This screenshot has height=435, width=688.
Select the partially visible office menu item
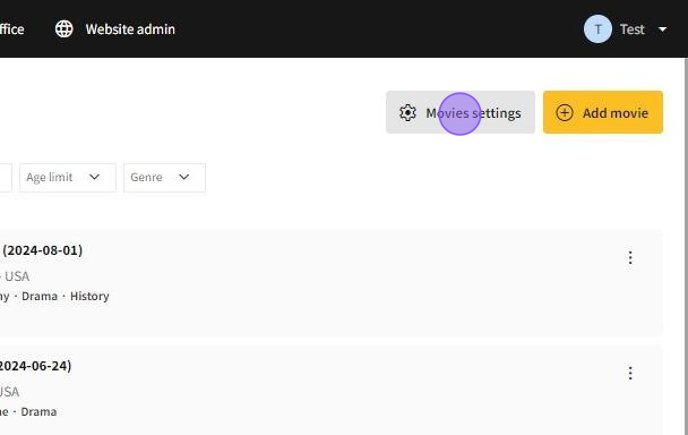(x=12, y=29)
